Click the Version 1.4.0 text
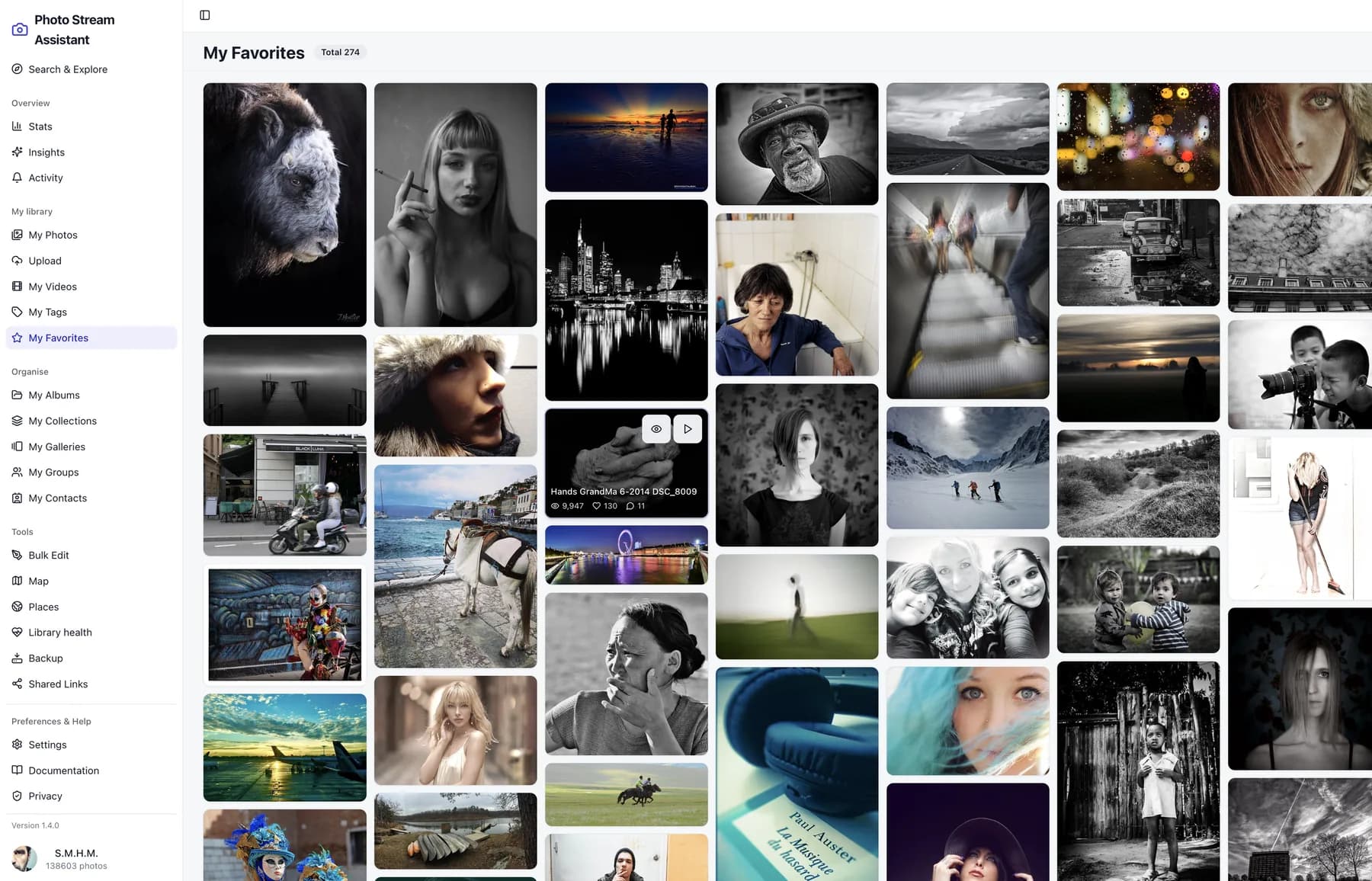1372x881 pixels. [35, 825]
